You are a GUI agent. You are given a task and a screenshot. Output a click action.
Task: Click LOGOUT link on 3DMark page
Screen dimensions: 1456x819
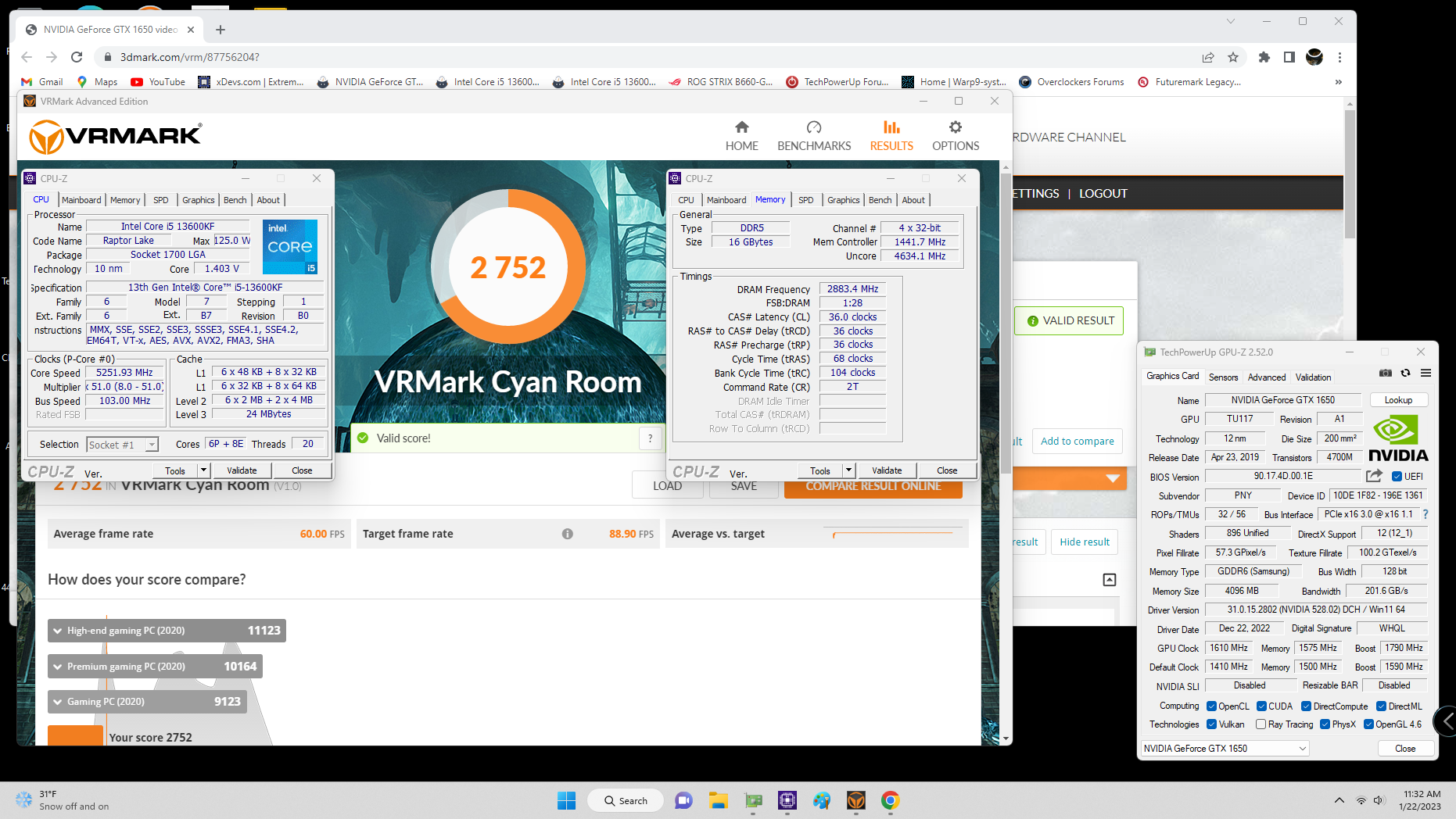[1103, 194]
